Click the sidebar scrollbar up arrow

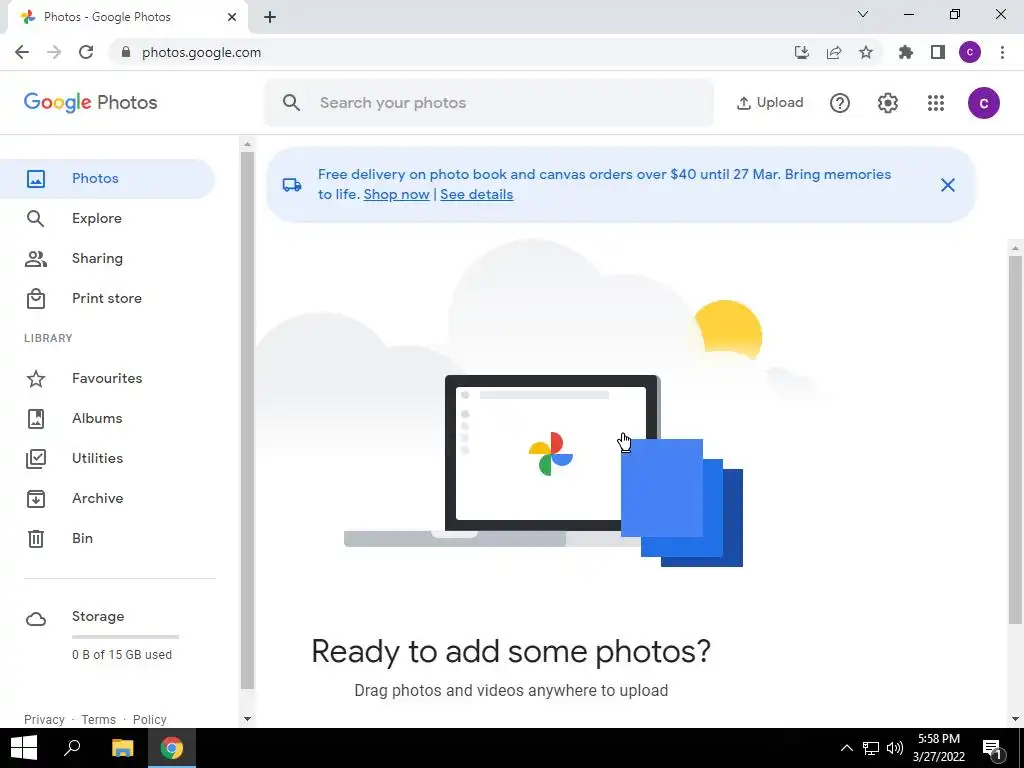(x=247, y=144)
